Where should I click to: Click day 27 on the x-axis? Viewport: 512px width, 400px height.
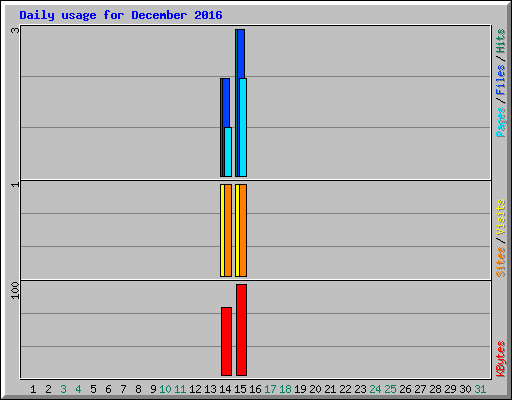click(420, 389)
